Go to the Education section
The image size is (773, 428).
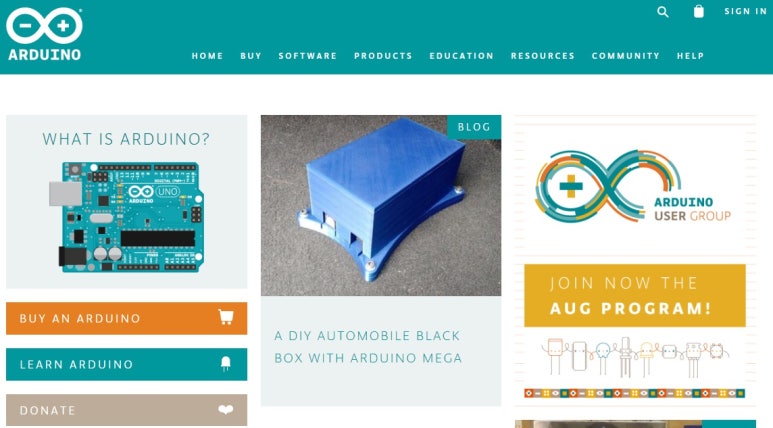click(461, 56)
